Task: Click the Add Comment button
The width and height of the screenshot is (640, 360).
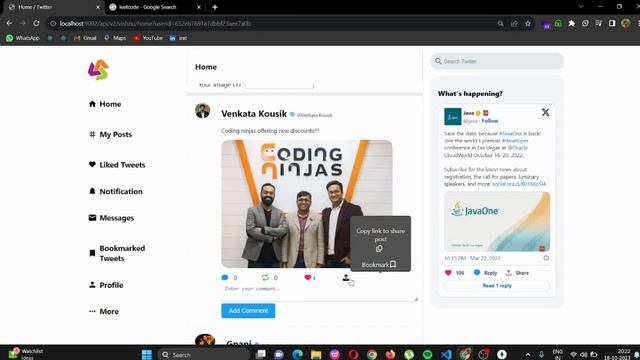Action: coord(248,311)
